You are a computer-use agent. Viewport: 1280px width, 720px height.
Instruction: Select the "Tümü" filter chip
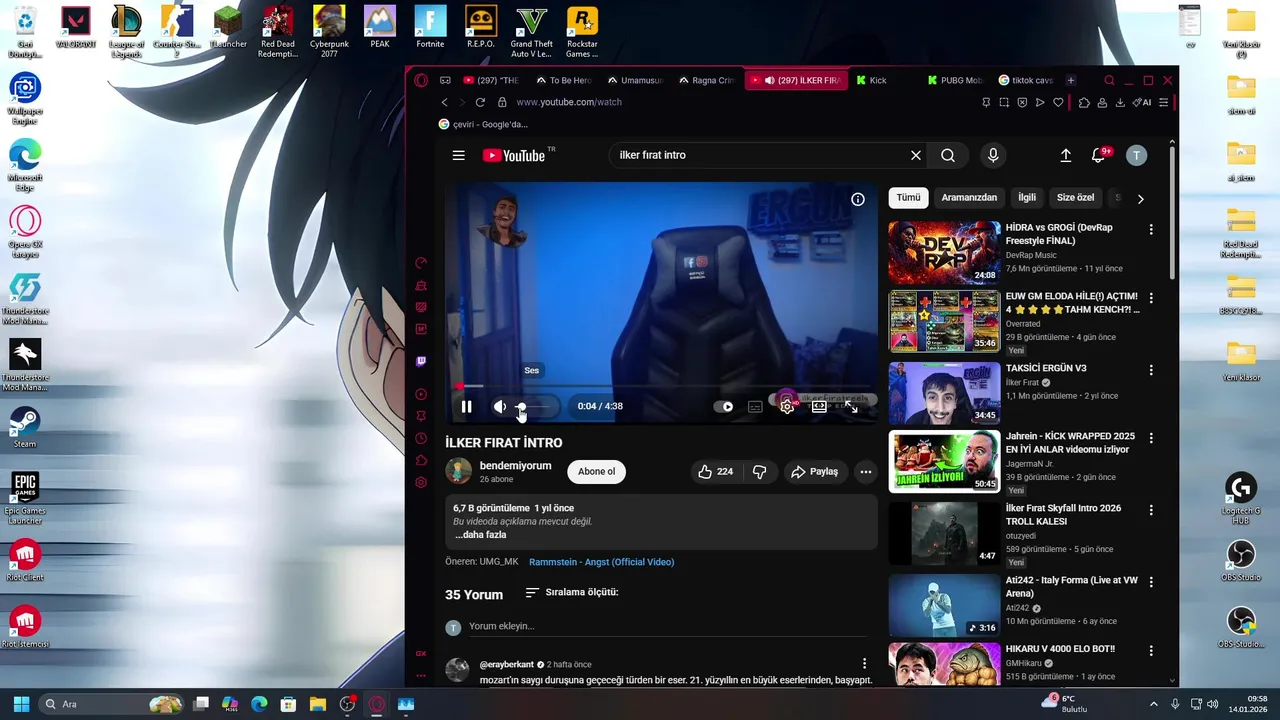pyautogui.click(x=908, y=198)
